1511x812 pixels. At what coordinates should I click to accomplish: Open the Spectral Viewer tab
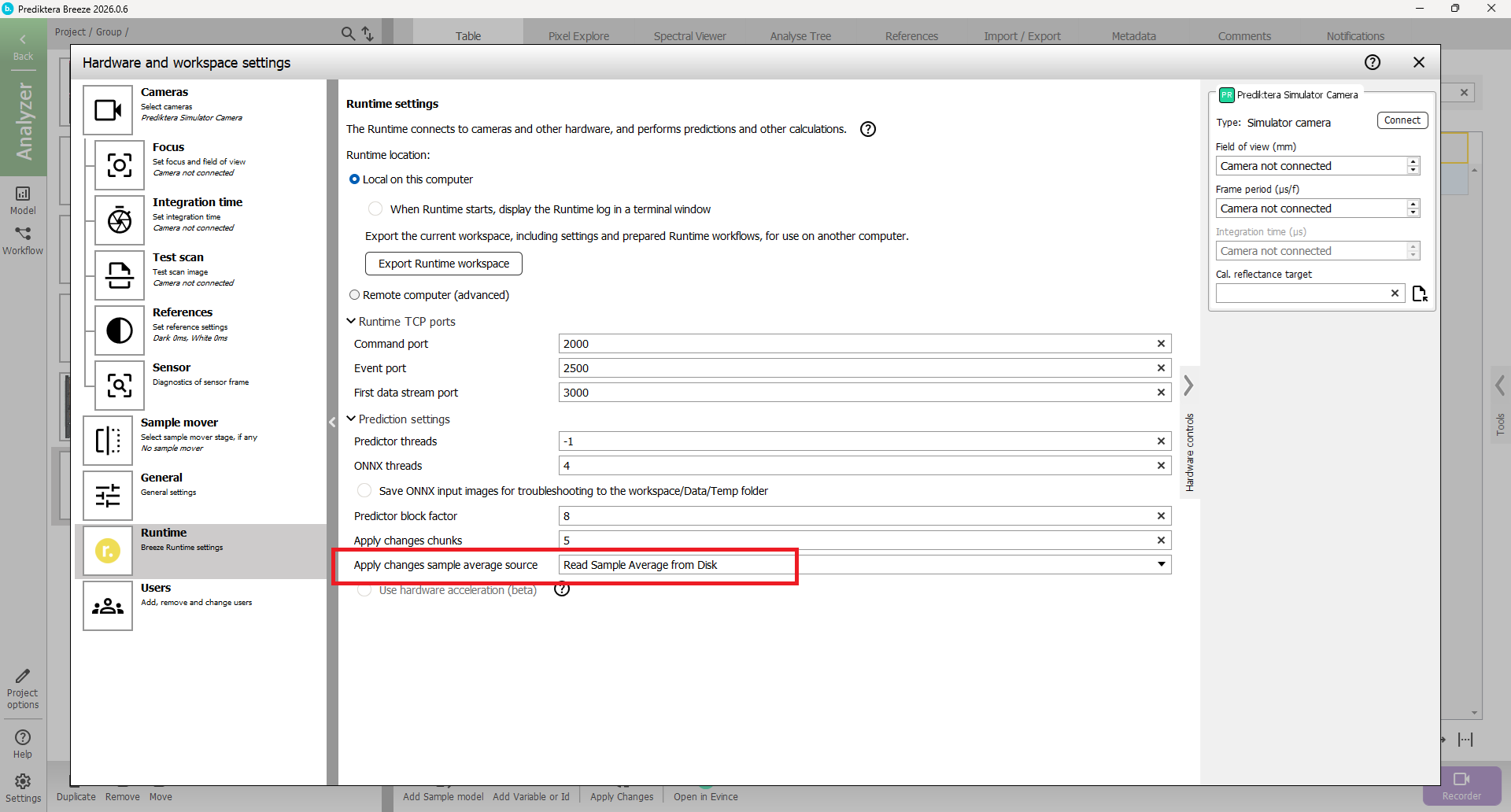pos(689,36)
